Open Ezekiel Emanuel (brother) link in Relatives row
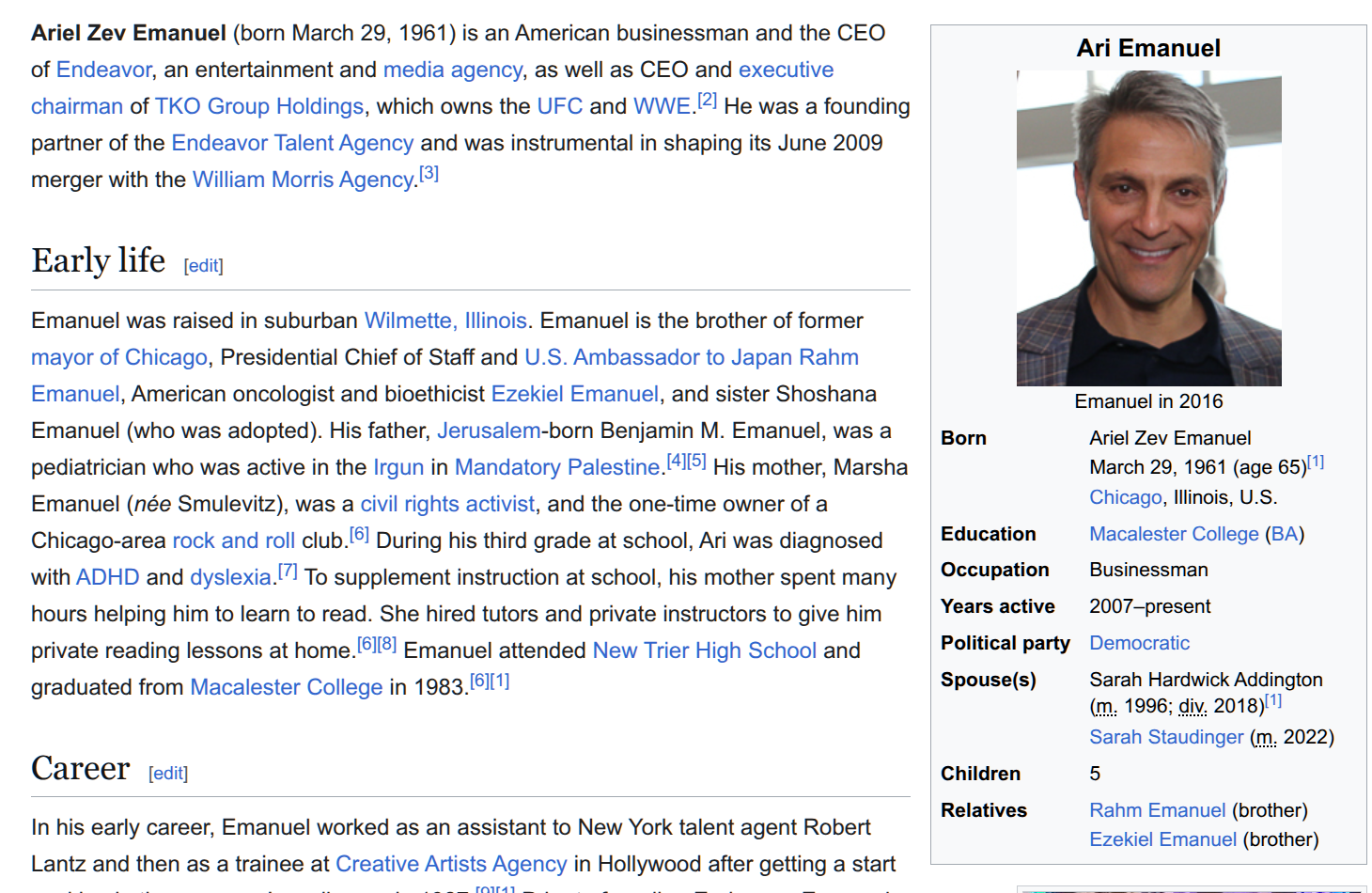 point(1162,839)
